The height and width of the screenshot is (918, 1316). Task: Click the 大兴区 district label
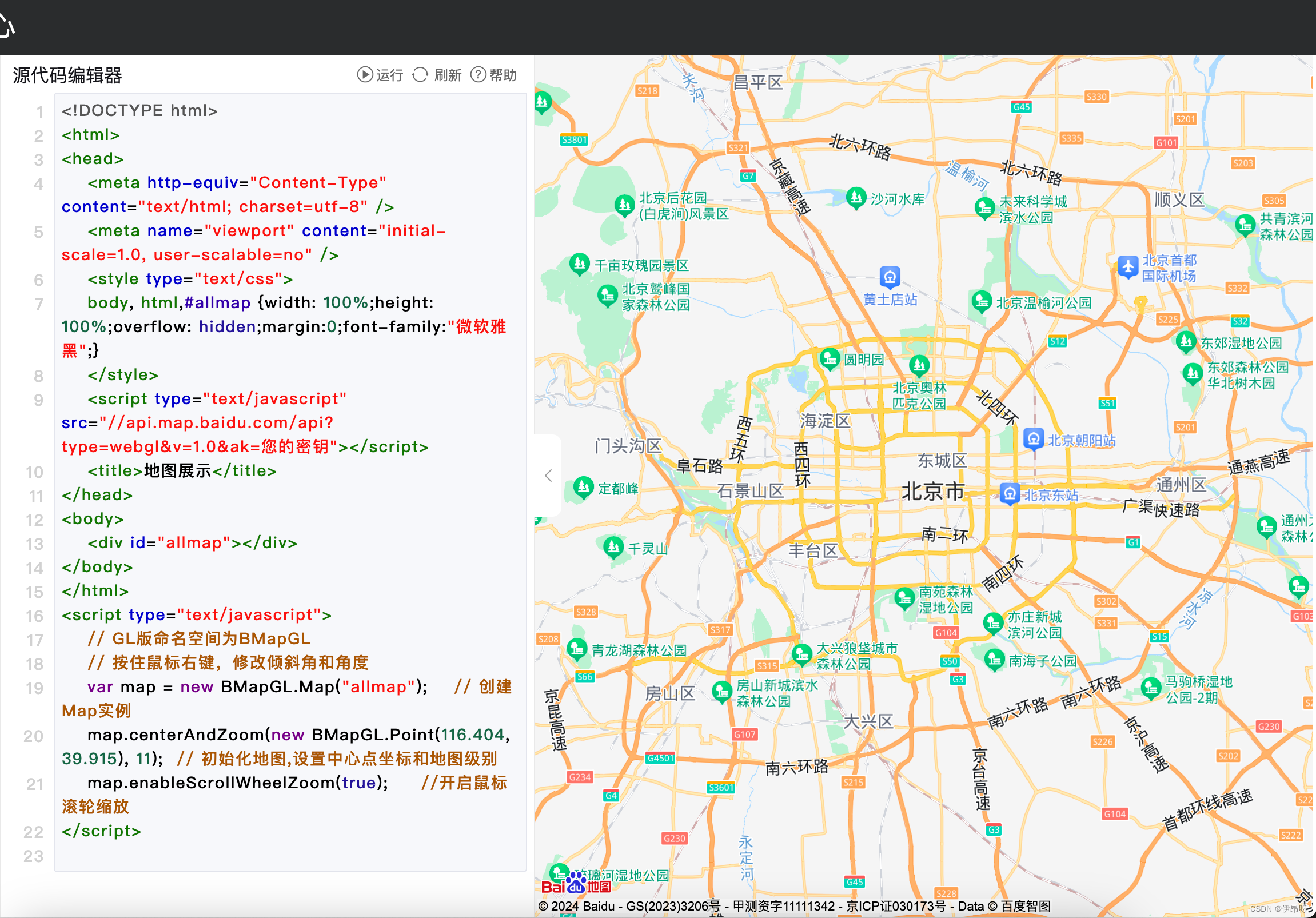[x=868, y=721]
